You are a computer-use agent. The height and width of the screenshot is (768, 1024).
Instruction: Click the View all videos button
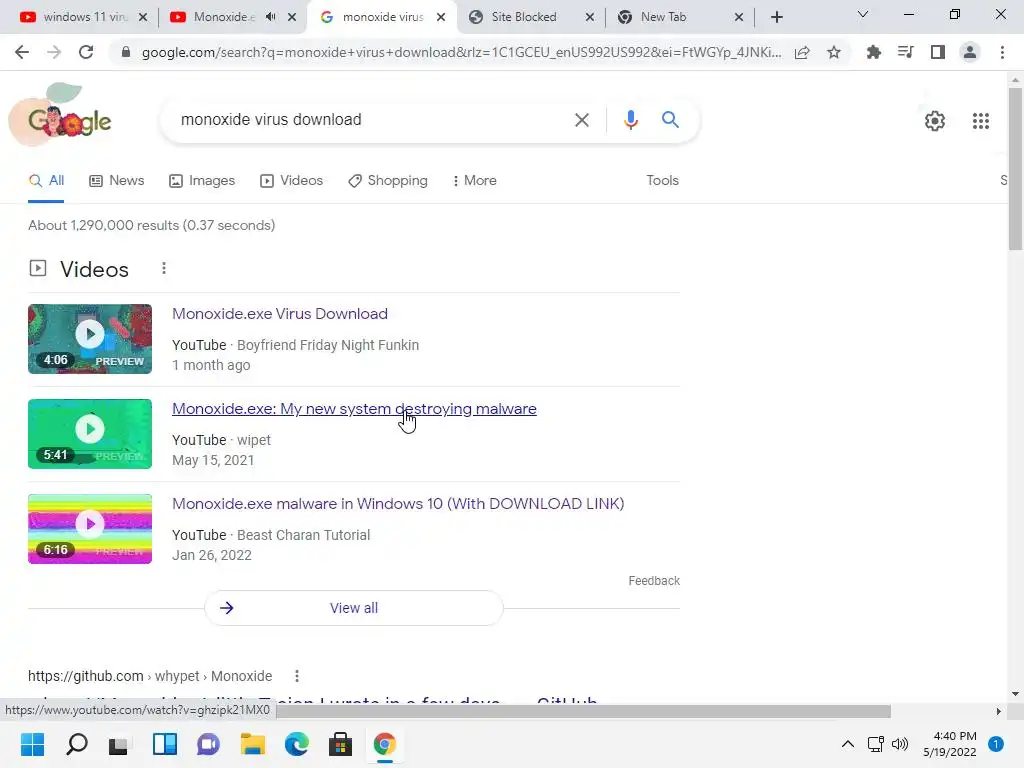point(354,608)
